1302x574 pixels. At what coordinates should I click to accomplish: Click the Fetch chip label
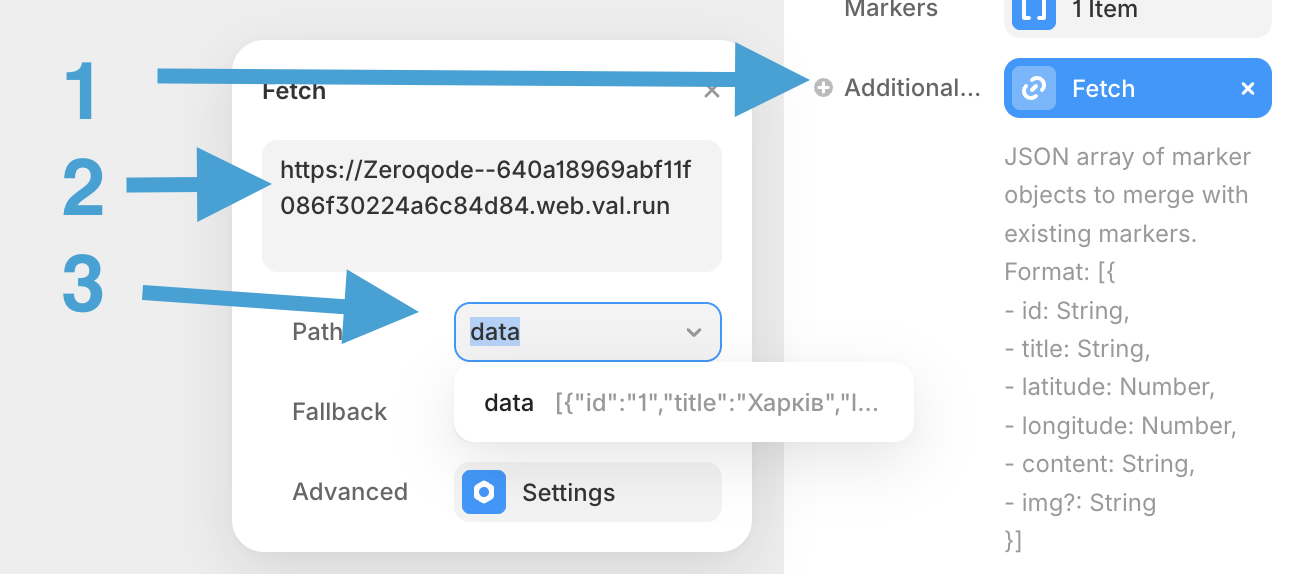(1103, 89)
